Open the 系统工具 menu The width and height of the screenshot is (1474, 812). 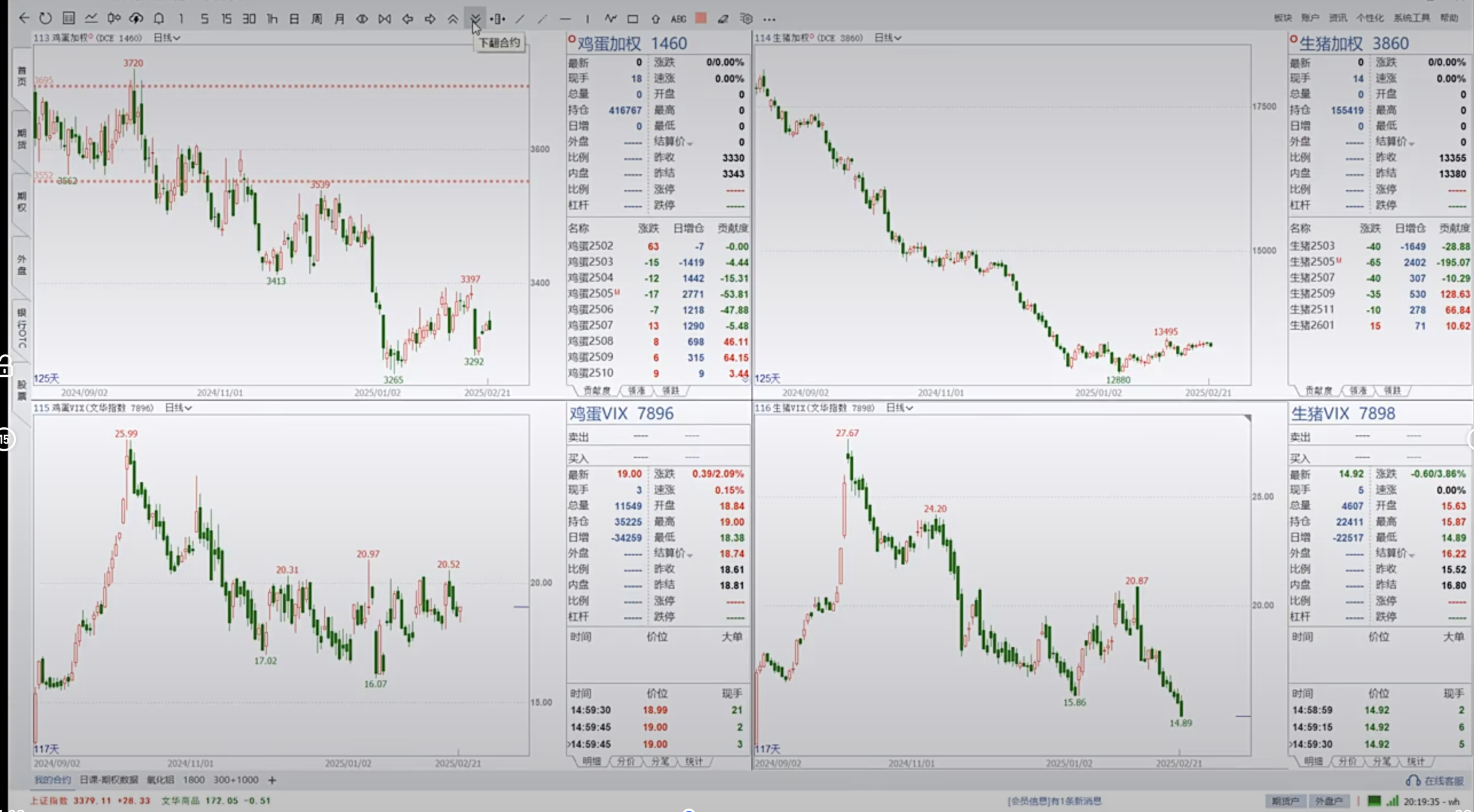point(1412,18)
